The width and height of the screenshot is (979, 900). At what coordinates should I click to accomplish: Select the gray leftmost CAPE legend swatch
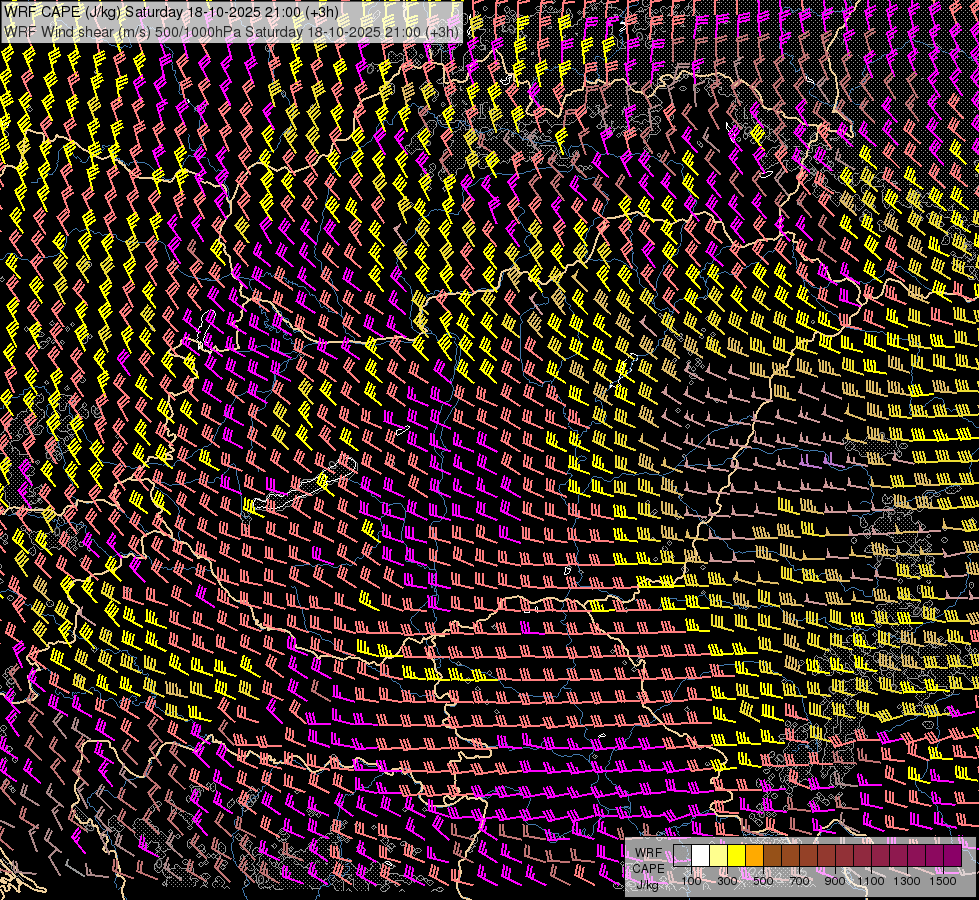pyautogui.click(x=683, y=856)
